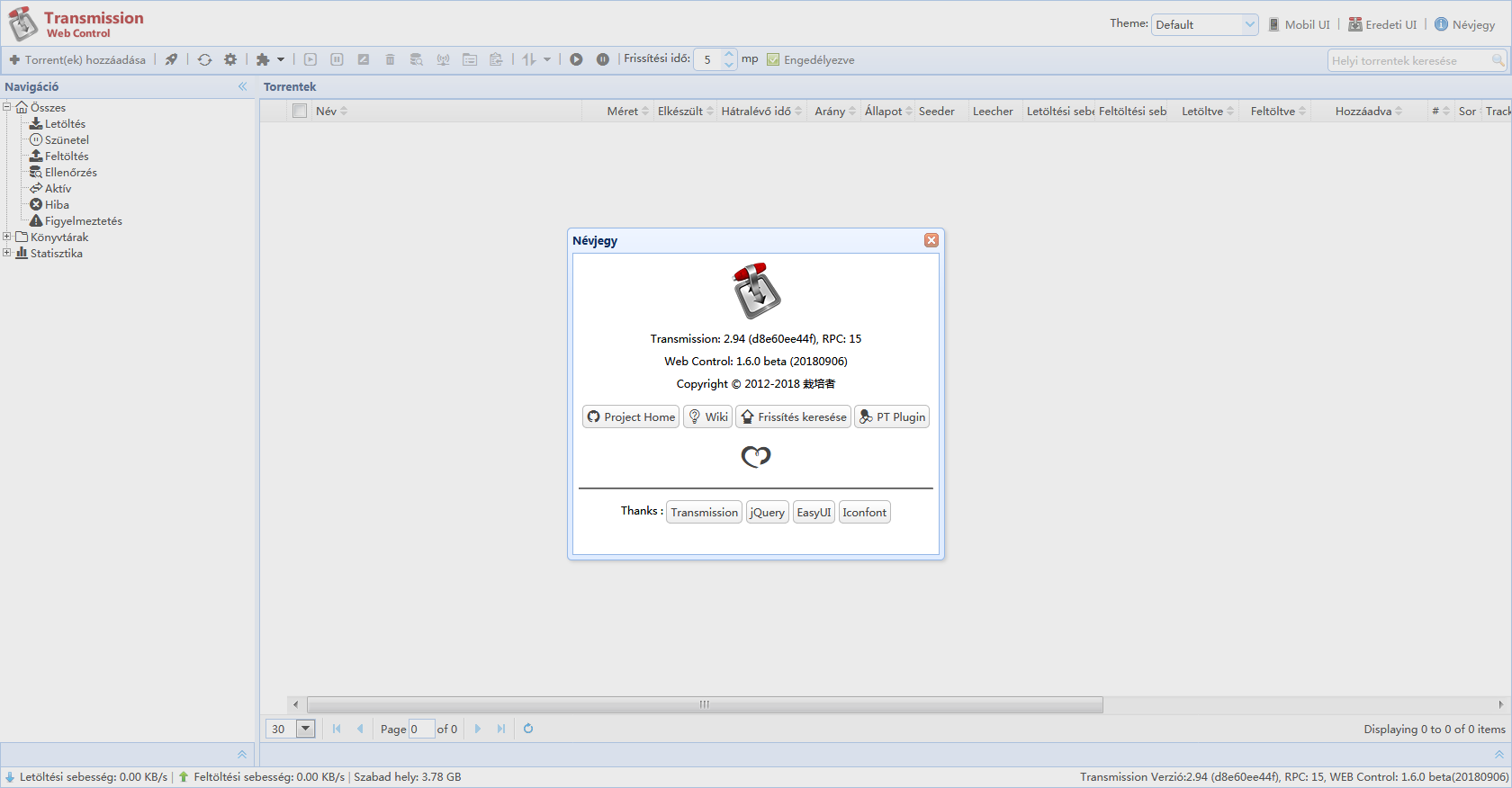Switch to Eredeti UI
1512x788 pixels.
tap(1382, 24)
